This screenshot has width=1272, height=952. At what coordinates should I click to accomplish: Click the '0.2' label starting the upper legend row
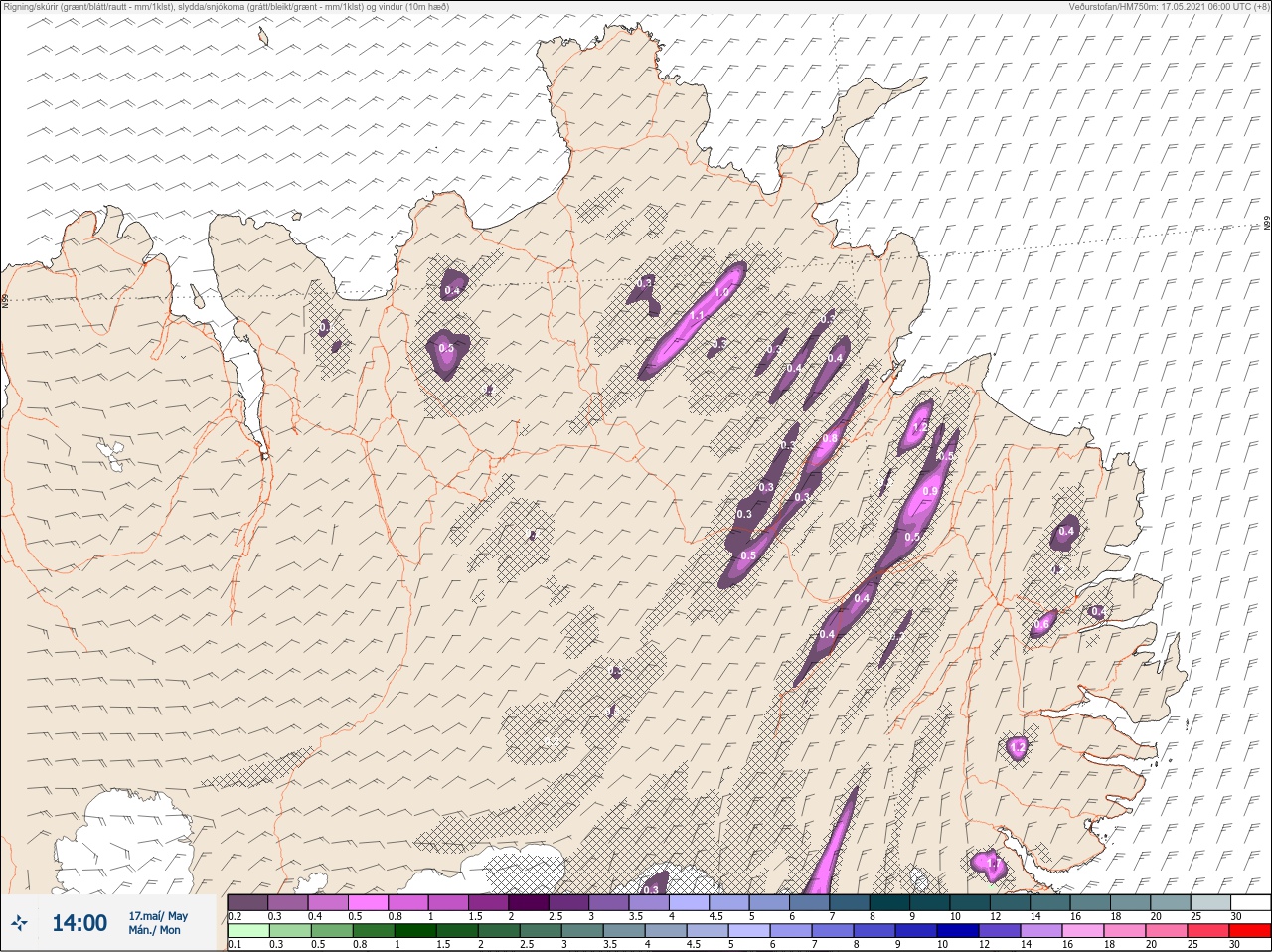[235, 916]
